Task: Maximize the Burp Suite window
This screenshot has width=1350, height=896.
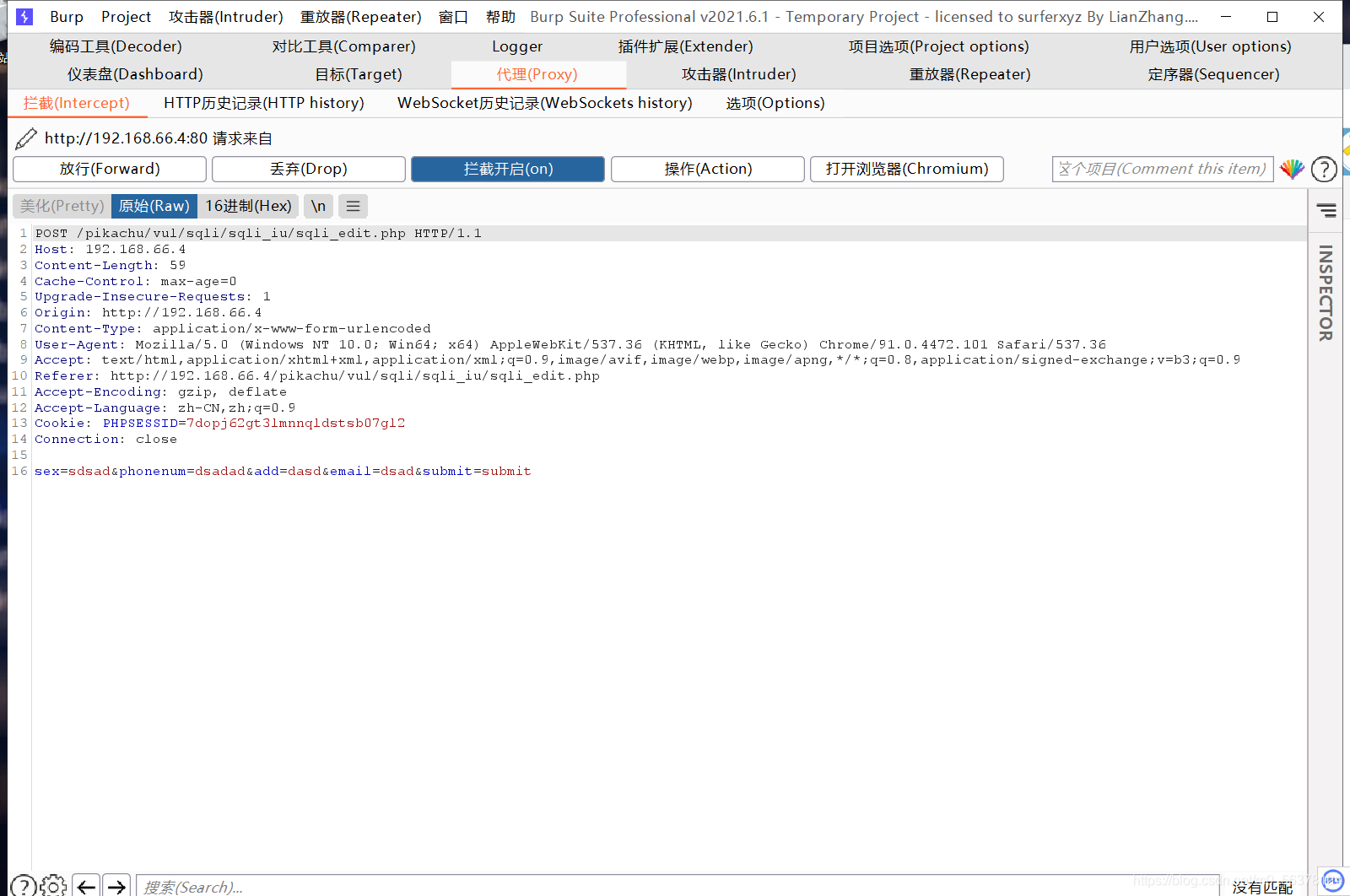Action: tap(1272, 17)
